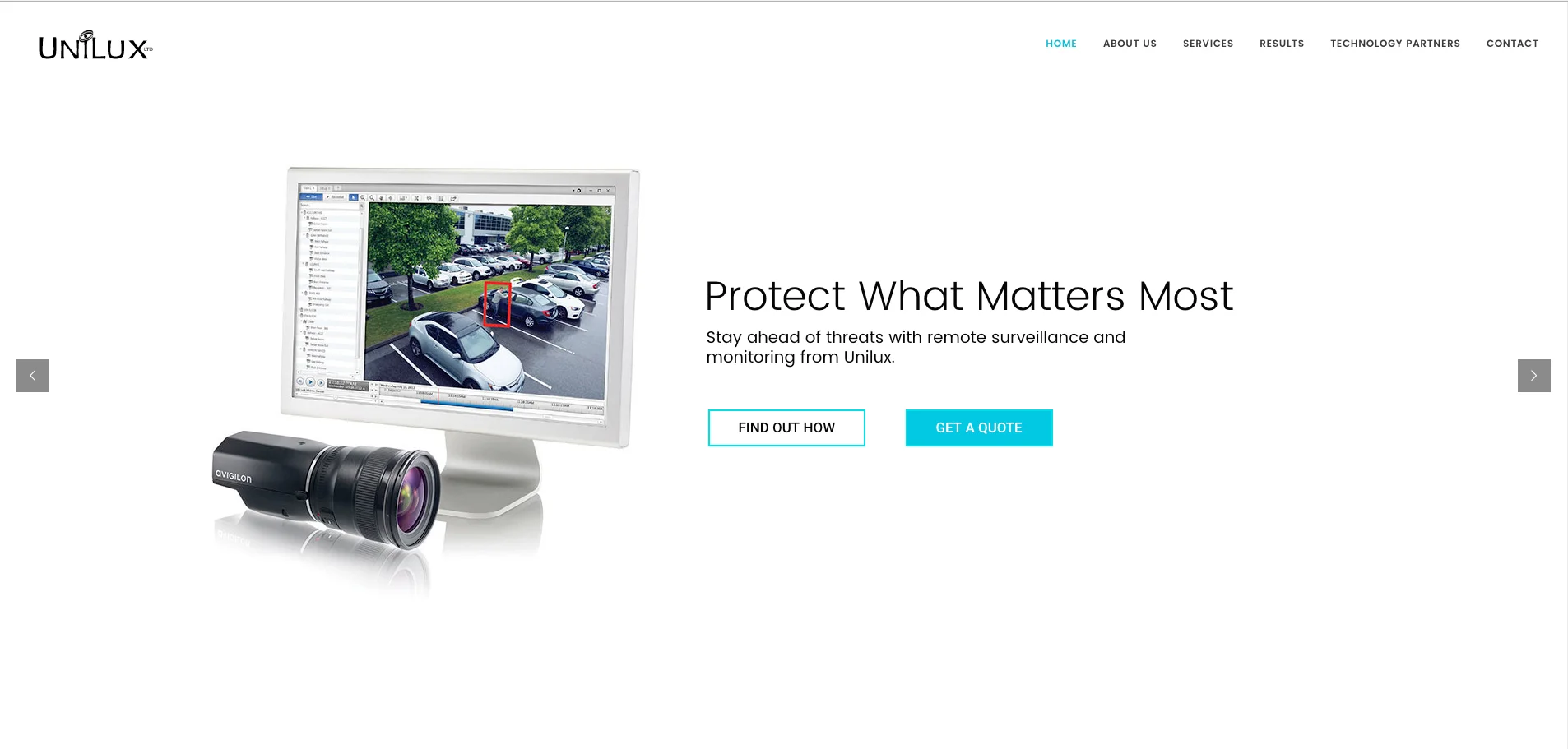Go to the Contact page
Screen dimensions: 1568x749
[x=1512, y=44]
